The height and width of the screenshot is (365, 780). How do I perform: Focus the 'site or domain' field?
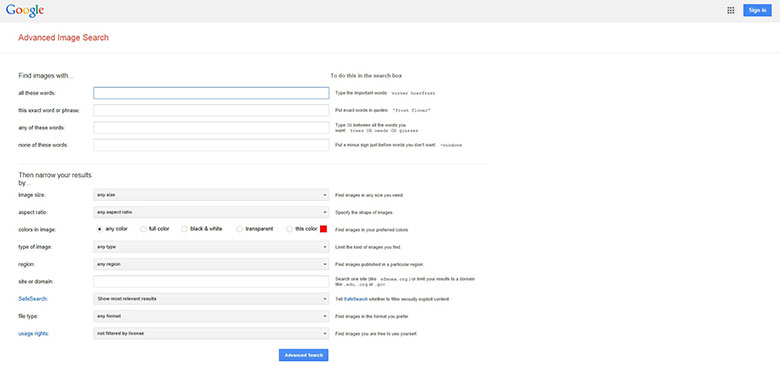pos(211,281)
